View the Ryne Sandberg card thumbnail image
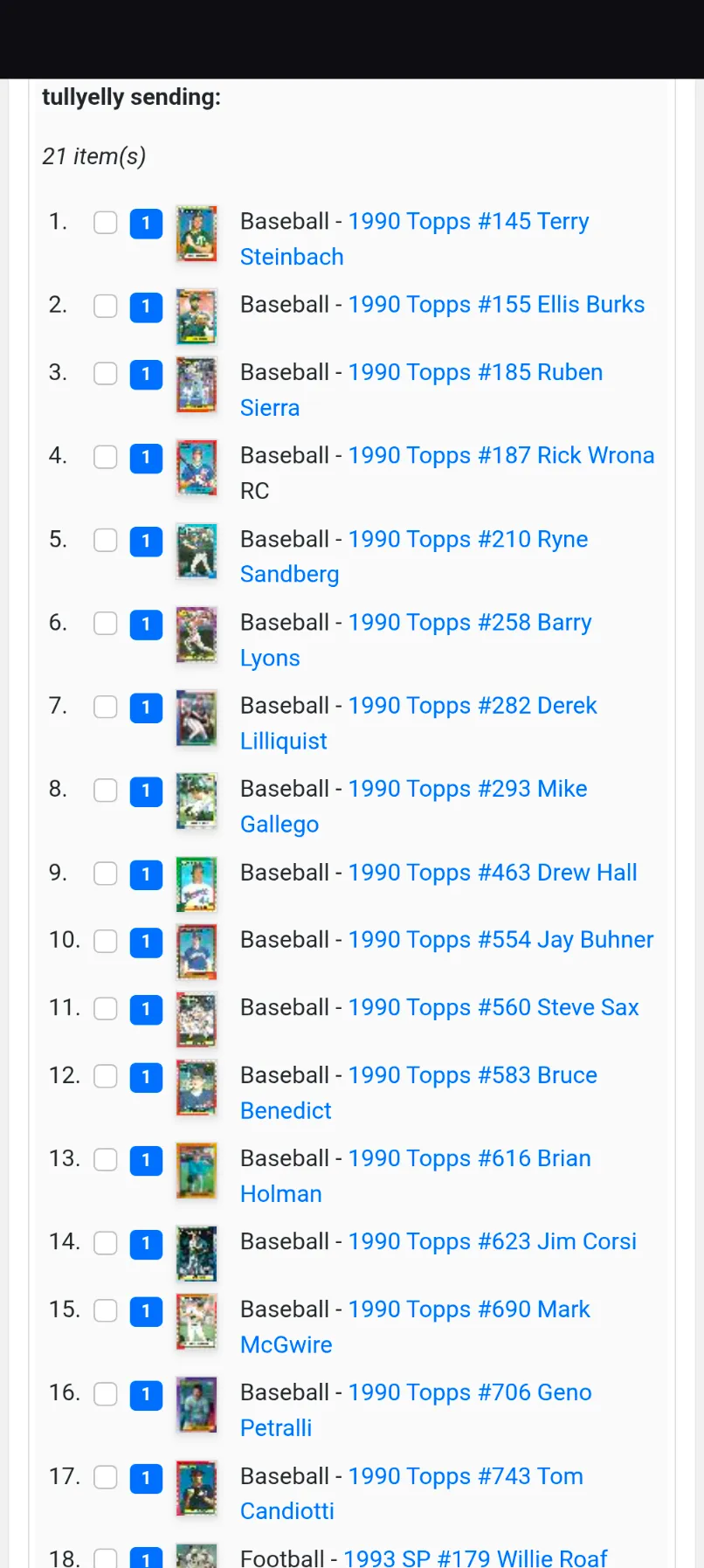This screenshot has width=704, height=1568. [197, 551]
